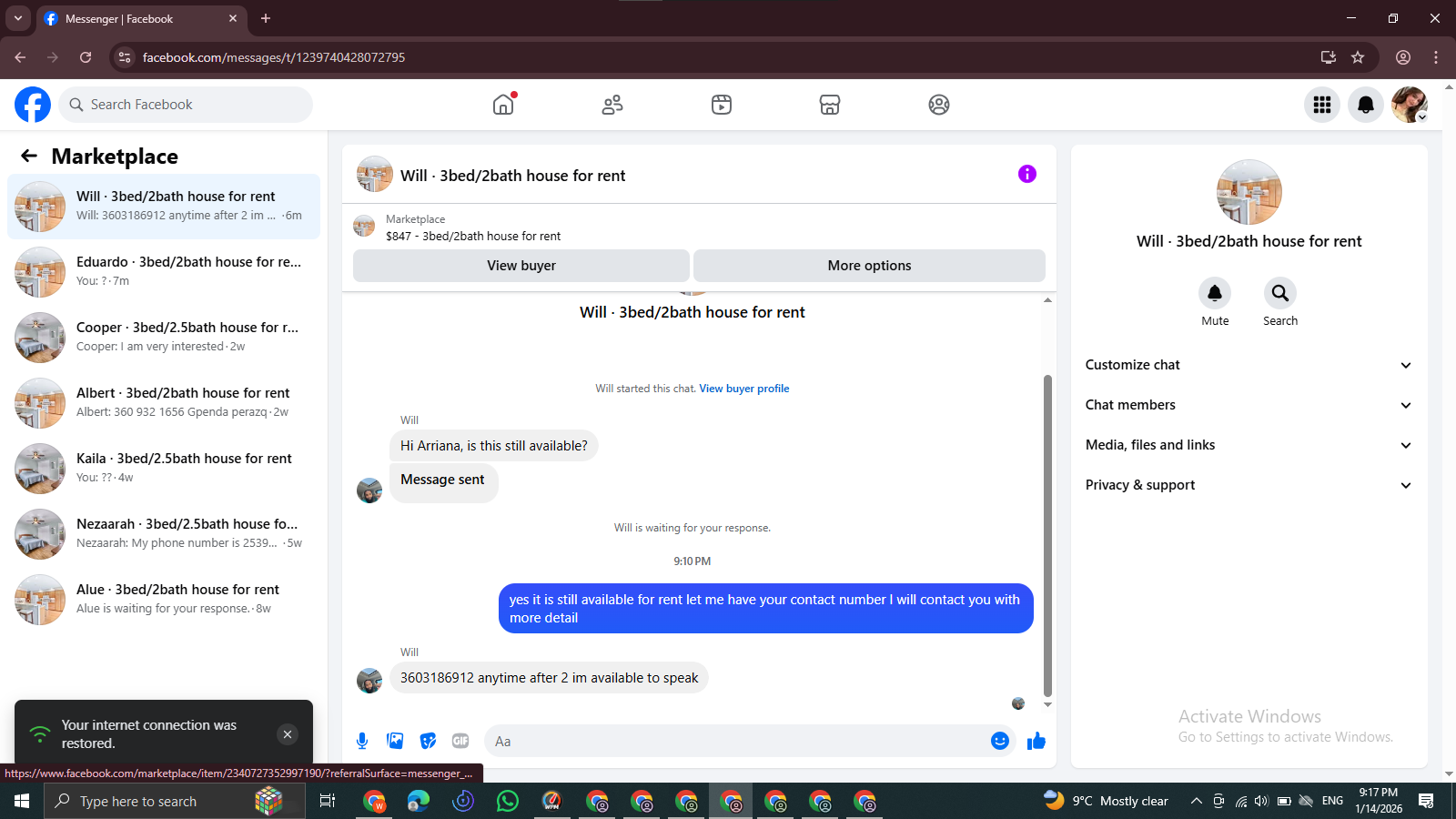The image size is (1456, 819).
Task: Reload the page in Chrome
Action: pyautogui.click(x=86, y=57)
